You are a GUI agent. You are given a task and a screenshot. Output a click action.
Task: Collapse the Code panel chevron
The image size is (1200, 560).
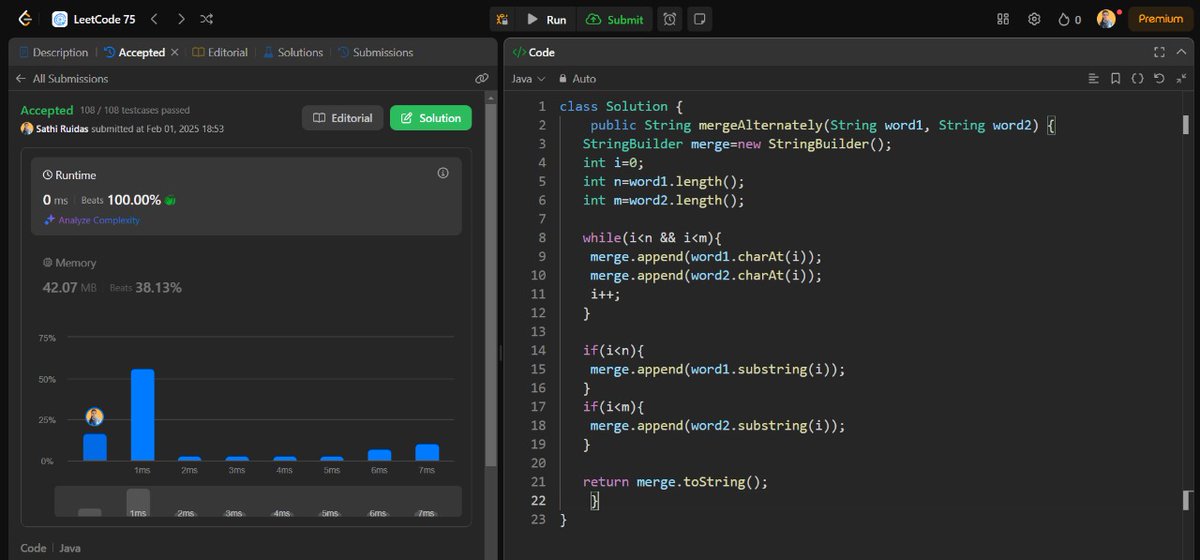1181,52
